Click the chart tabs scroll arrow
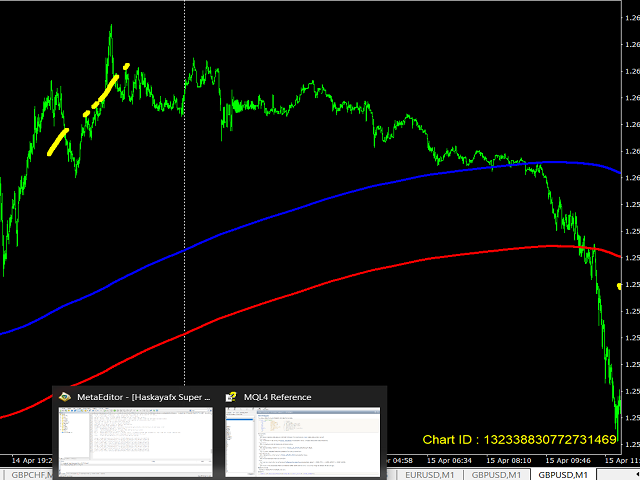The image size is (640, 480). (637, 475)
